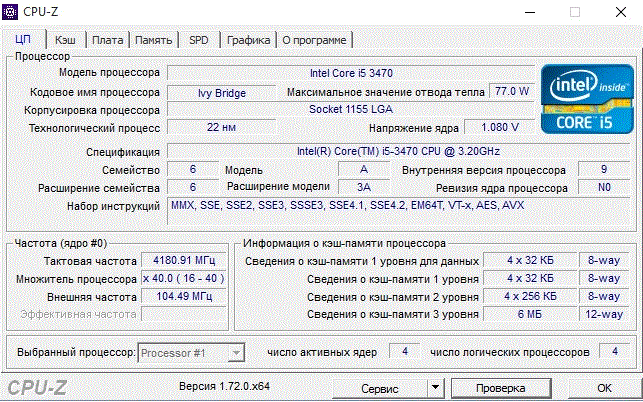Click L1 data cache size 4 x 32 КБ

tap(530, 260)
